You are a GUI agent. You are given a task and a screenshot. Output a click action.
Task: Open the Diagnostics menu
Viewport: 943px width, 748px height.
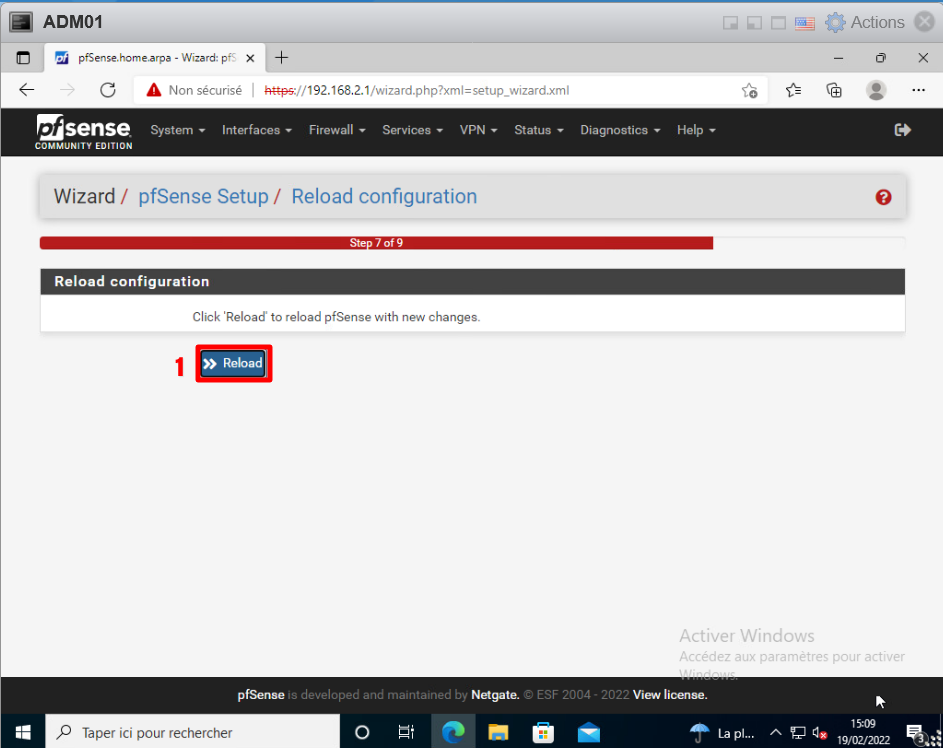tap(620, 130)
